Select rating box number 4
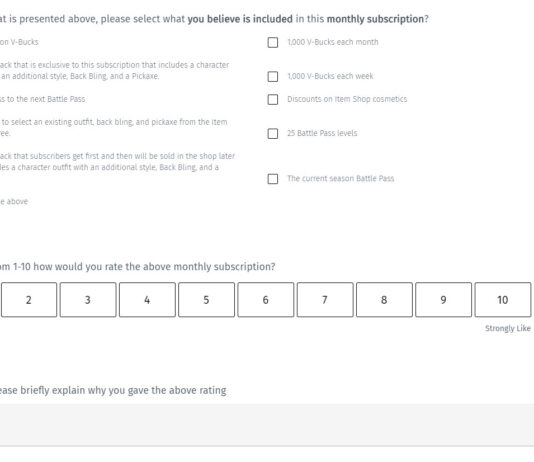Image resolution: width=534 pixels, height=462 pixels. 147,300
